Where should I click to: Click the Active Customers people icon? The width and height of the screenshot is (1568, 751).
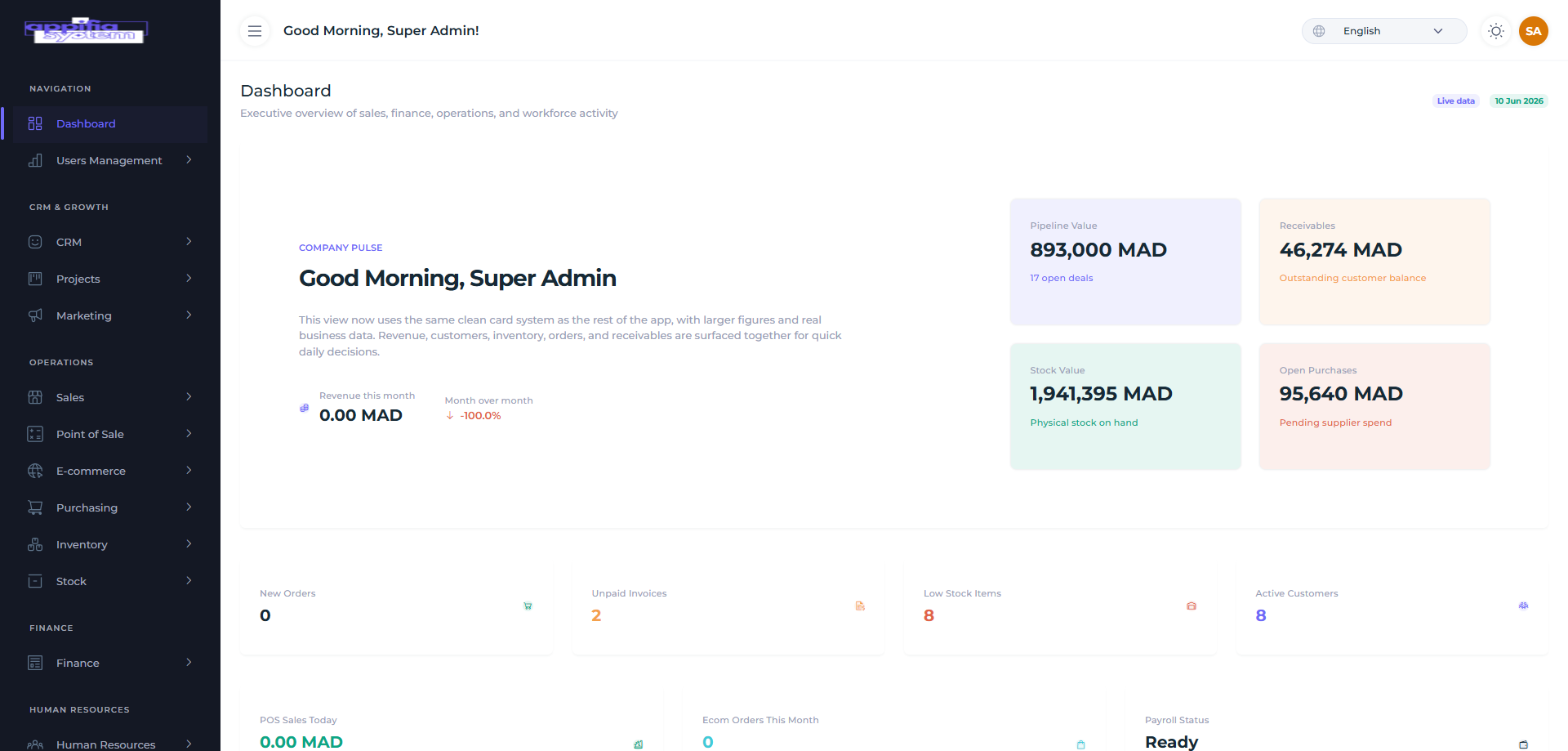coord(1523,606)
